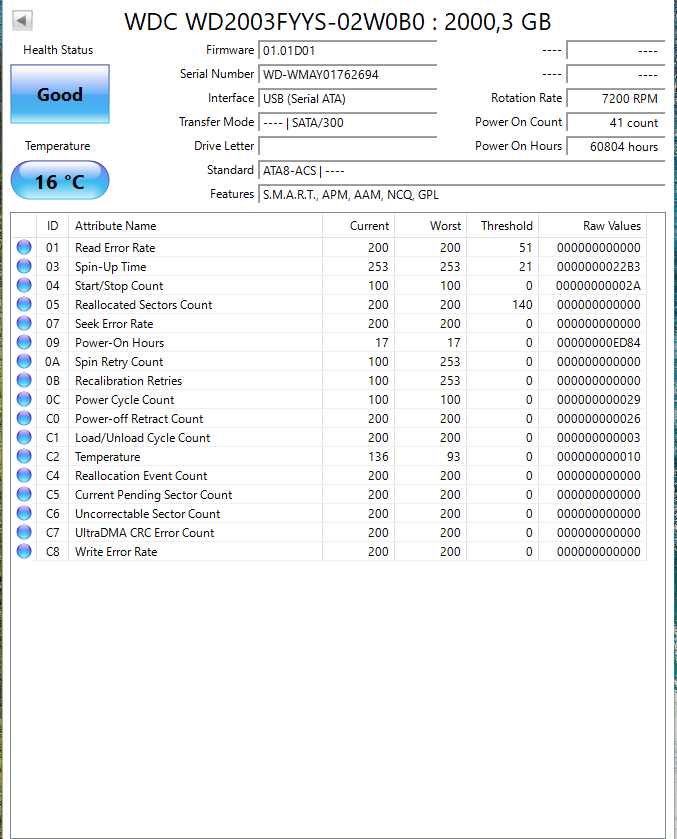Click the Serial Number field

point(347,74)
